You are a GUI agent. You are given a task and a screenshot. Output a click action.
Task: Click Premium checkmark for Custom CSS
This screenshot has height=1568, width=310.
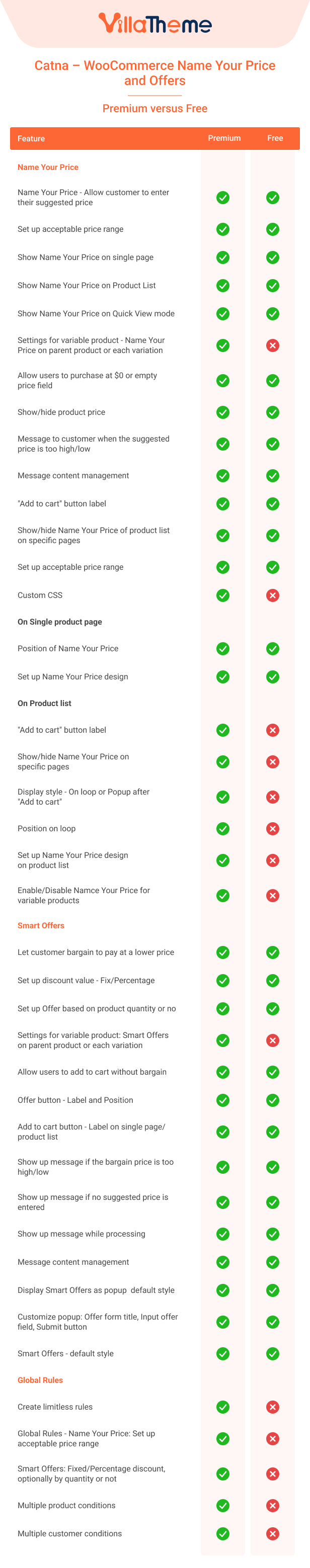pyautogui.click(x=223, y=595)
